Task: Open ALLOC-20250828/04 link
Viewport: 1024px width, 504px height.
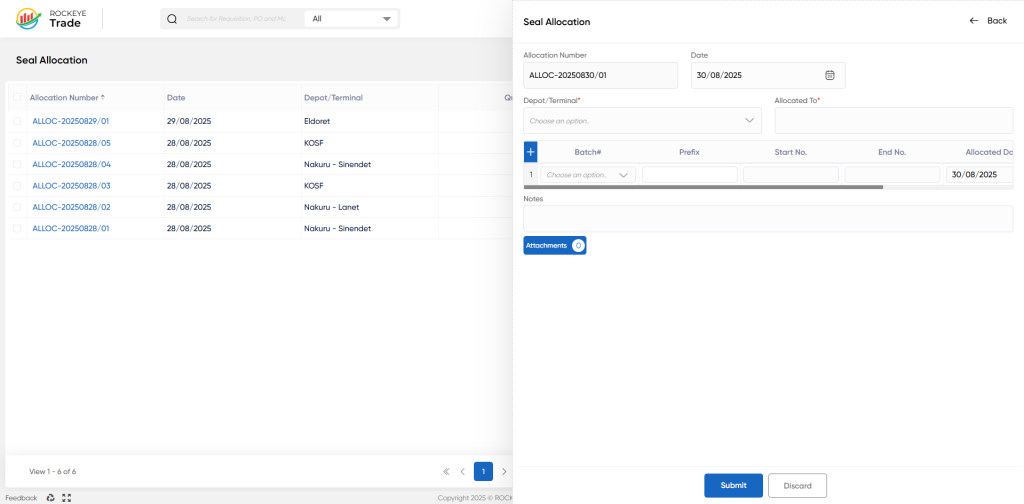Action: (x=71, y=165)
